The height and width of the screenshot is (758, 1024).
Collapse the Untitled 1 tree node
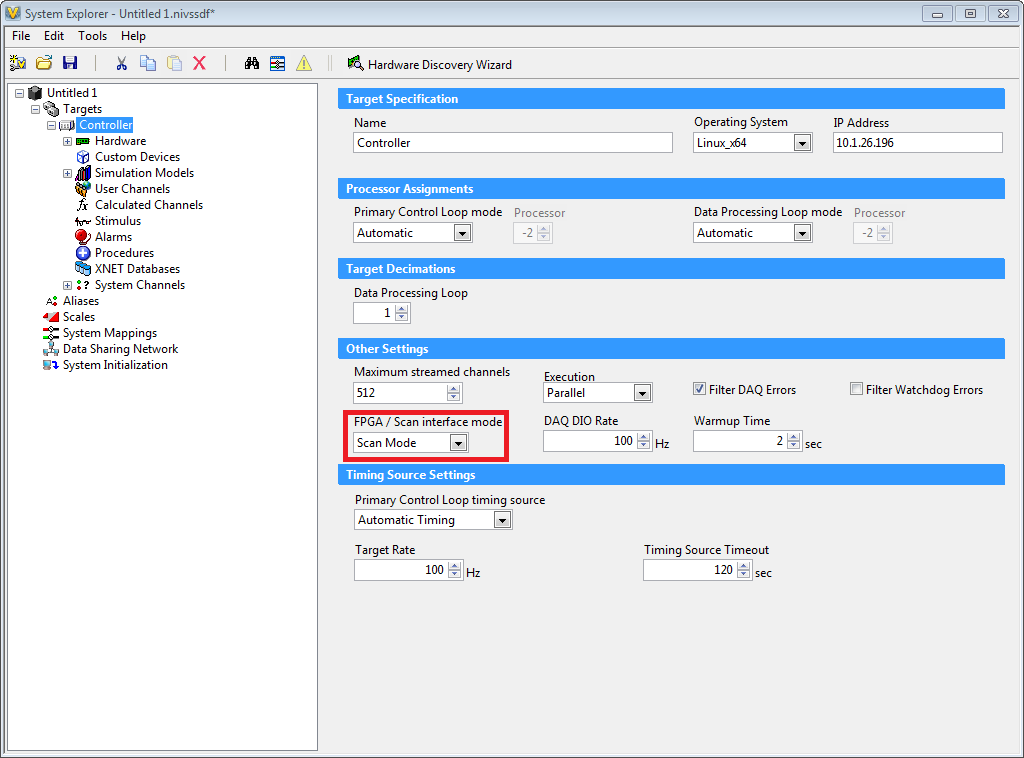point(20,93)
